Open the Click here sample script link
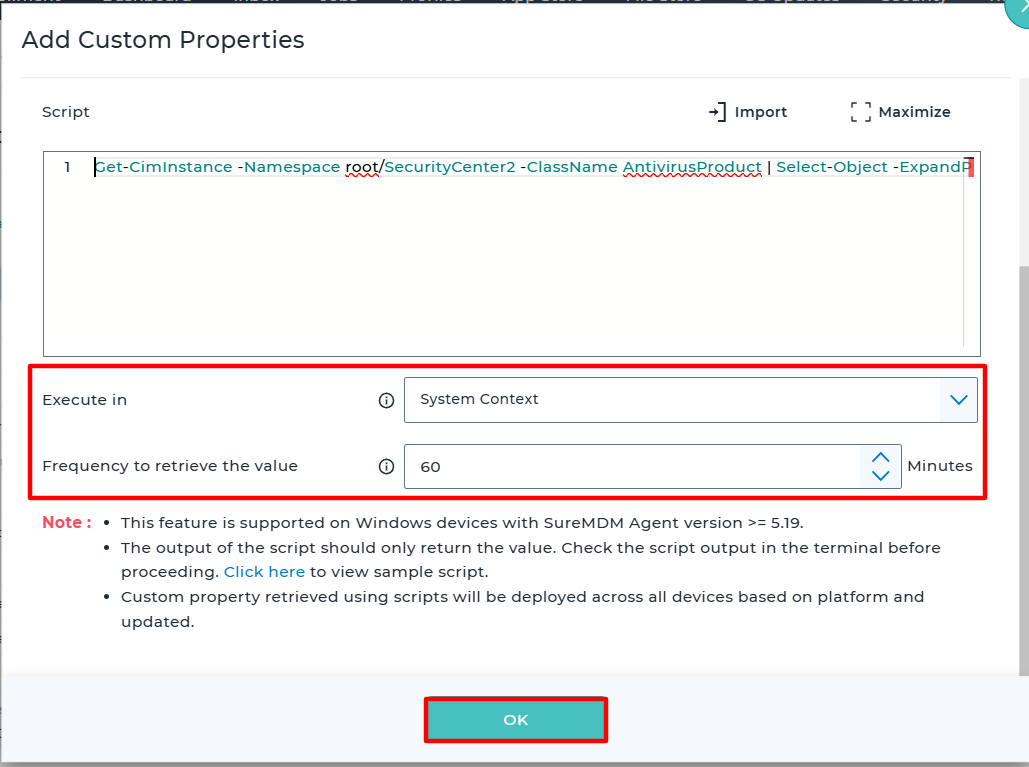The height and width of the screenshot is (767, 1029). click(x=264, y=572)
